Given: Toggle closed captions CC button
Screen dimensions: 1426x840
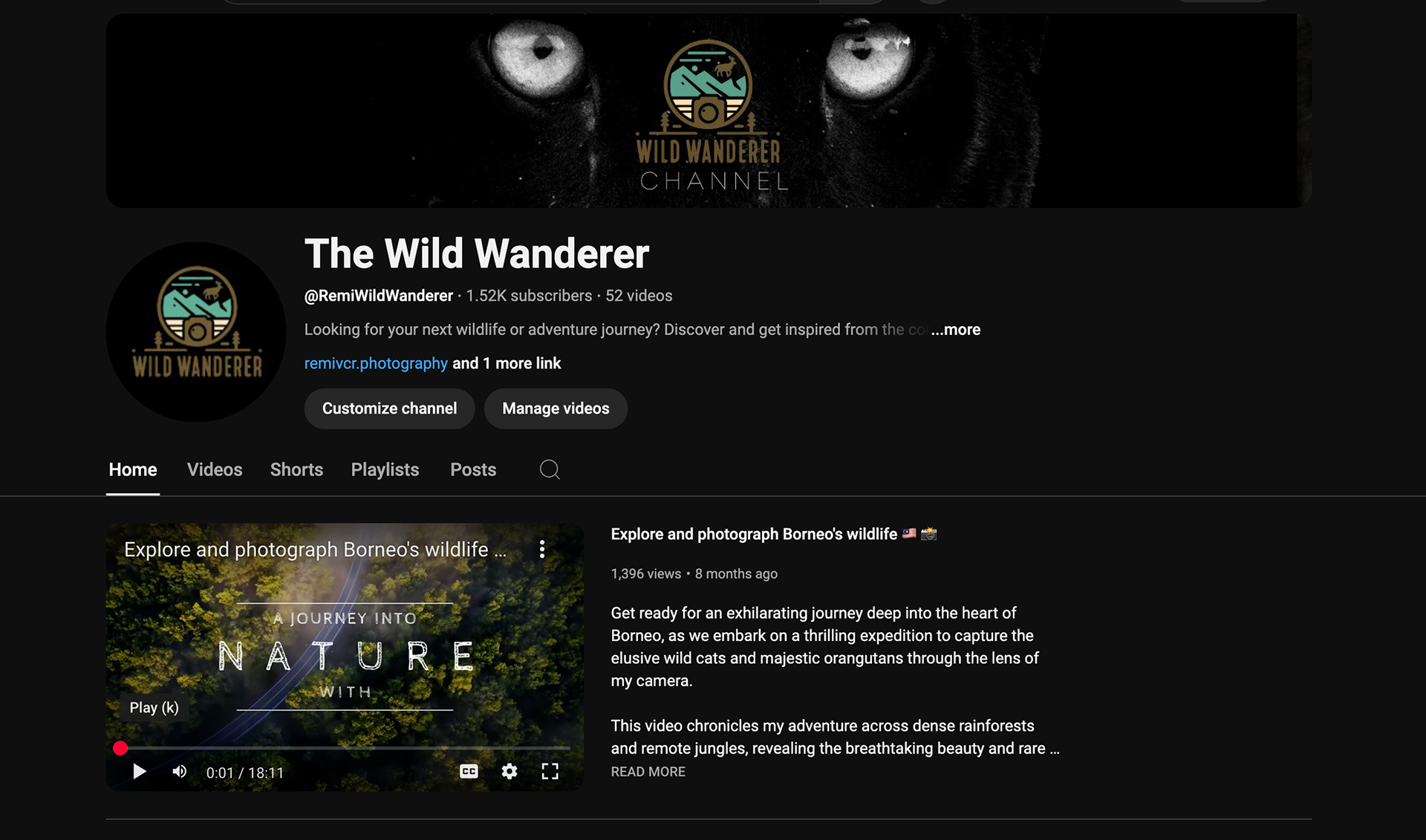Looking at the screenshot, I should pyautogui.click(x=469, y=772).
